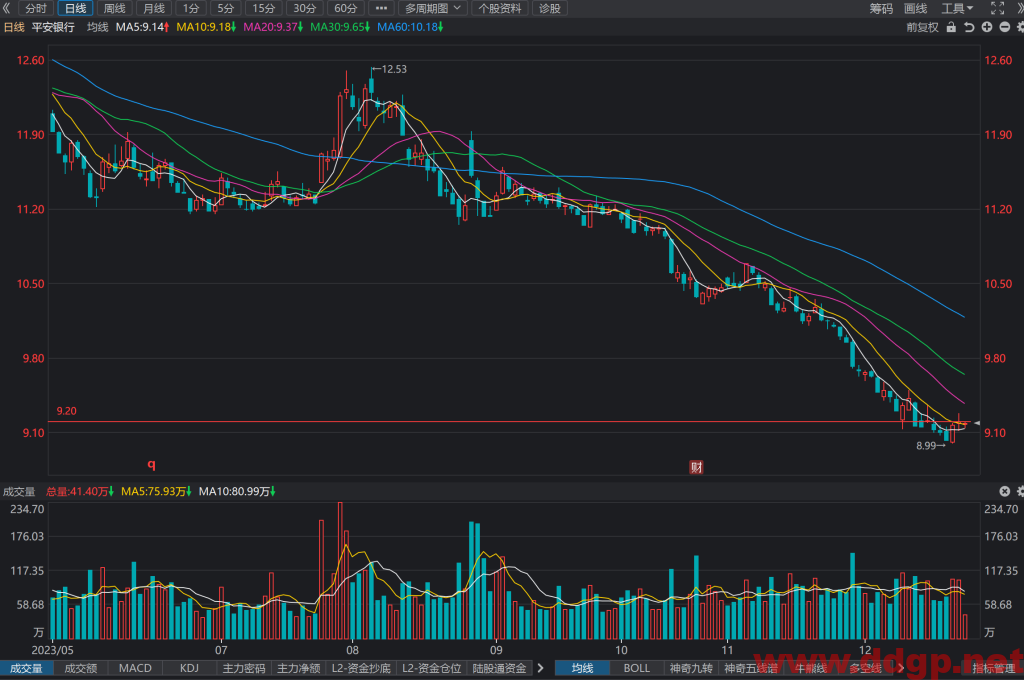Click the 财 financial report marker
Image resolution: width=1024 pixels, height=680 pixels.
(x=696, y=467)
